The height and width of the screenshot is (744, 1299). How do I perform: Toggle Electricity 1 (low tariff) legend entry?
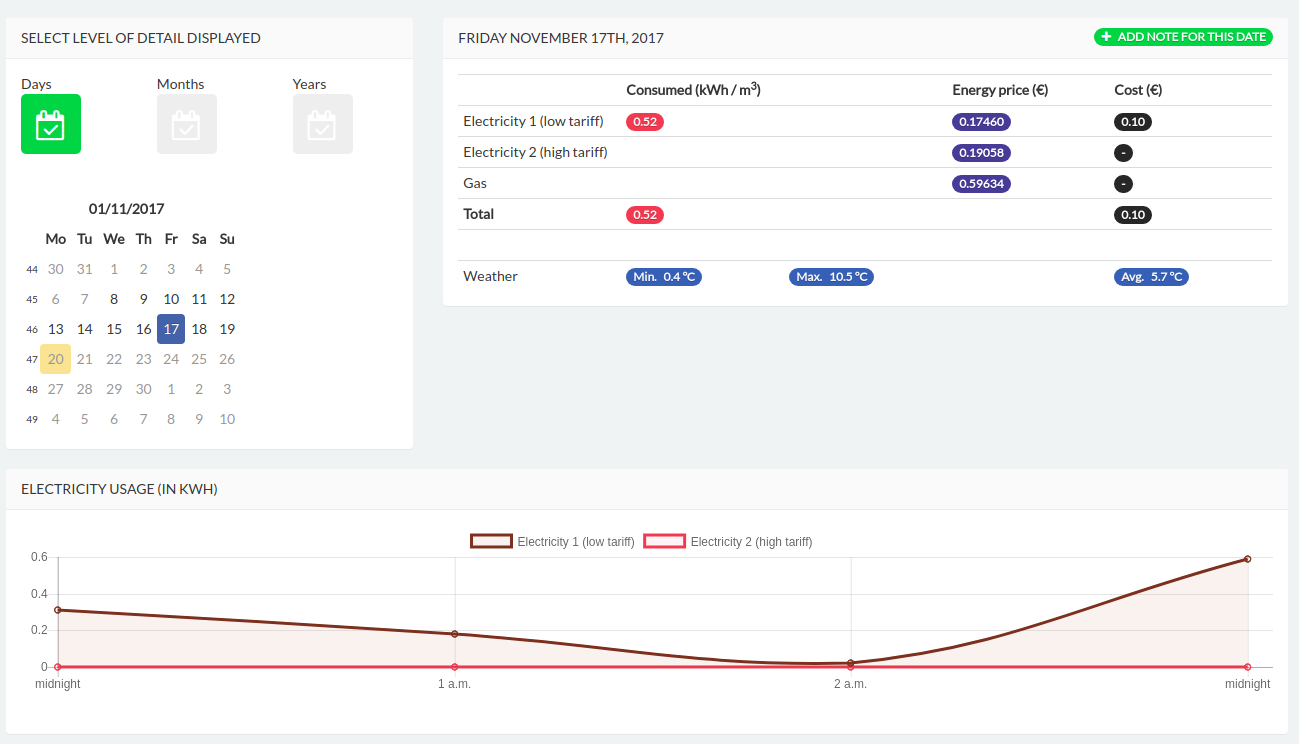553,542
